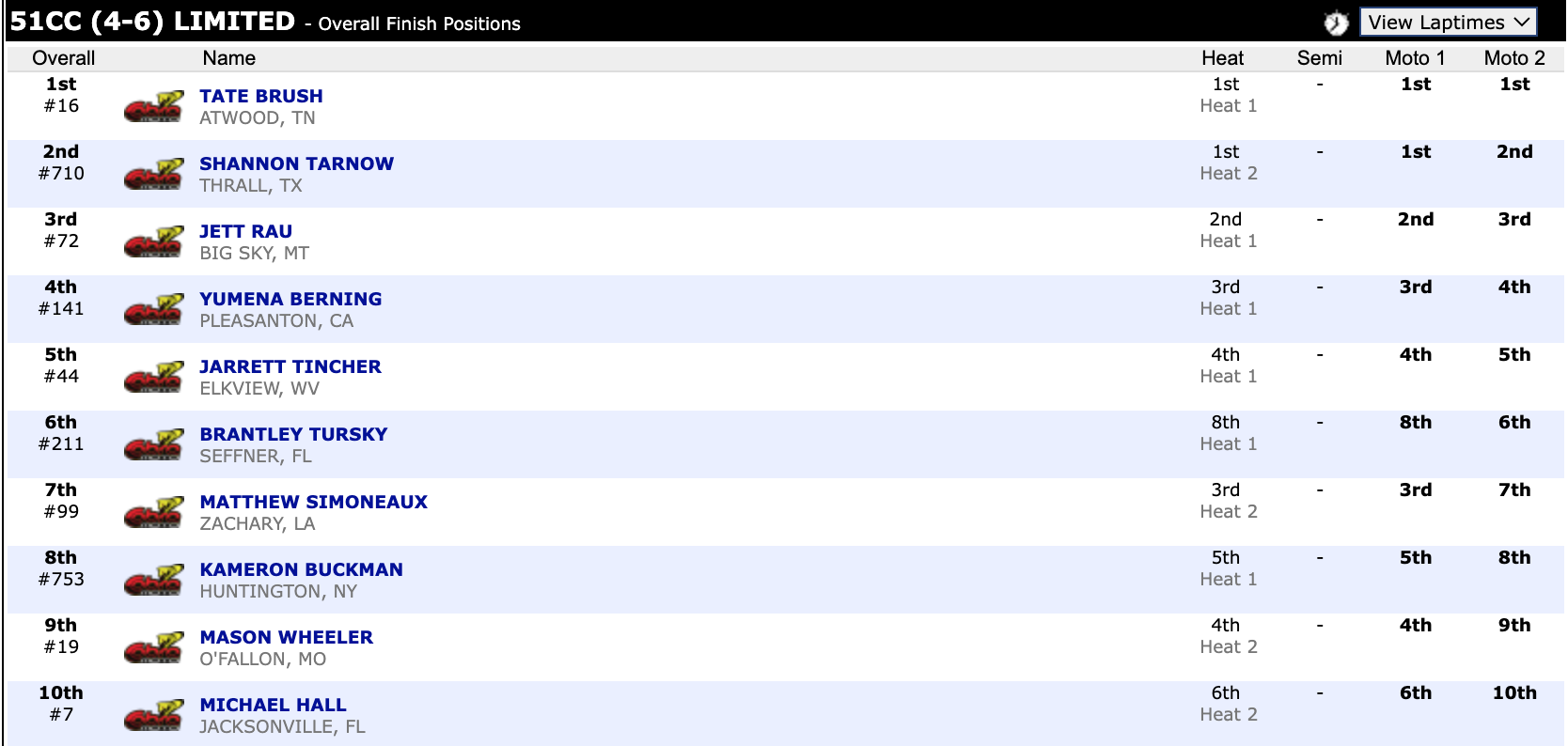Click the Heat column header
Image resolution: width=1568 pixels, height=746 pixels.
[1222, 58]
